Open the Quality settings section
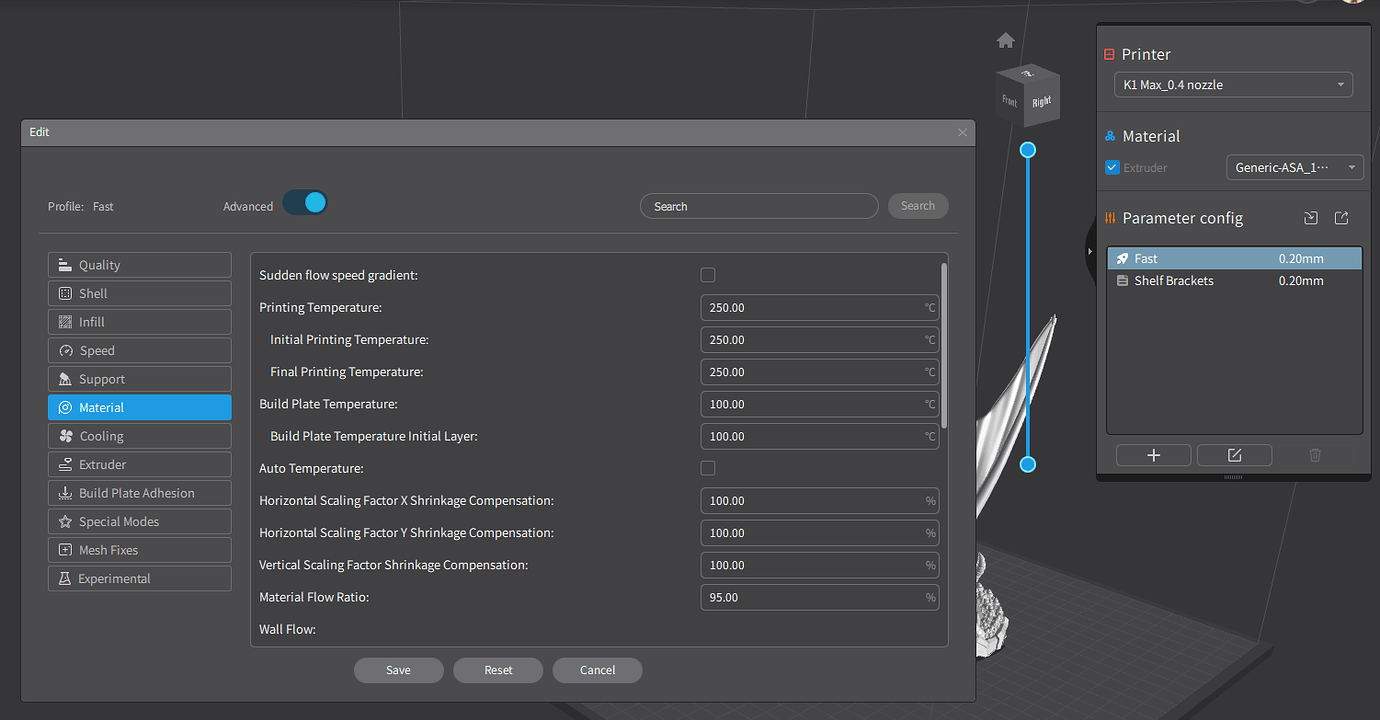Screen dimensions: 1380x720 pyautogui.click(x=139, y=264)
